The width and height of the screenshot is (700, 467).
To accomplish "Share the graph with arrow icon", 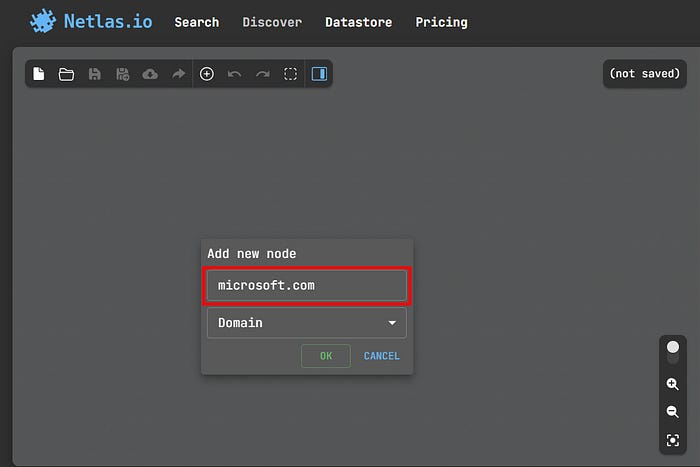I will (x=178, y=74).
